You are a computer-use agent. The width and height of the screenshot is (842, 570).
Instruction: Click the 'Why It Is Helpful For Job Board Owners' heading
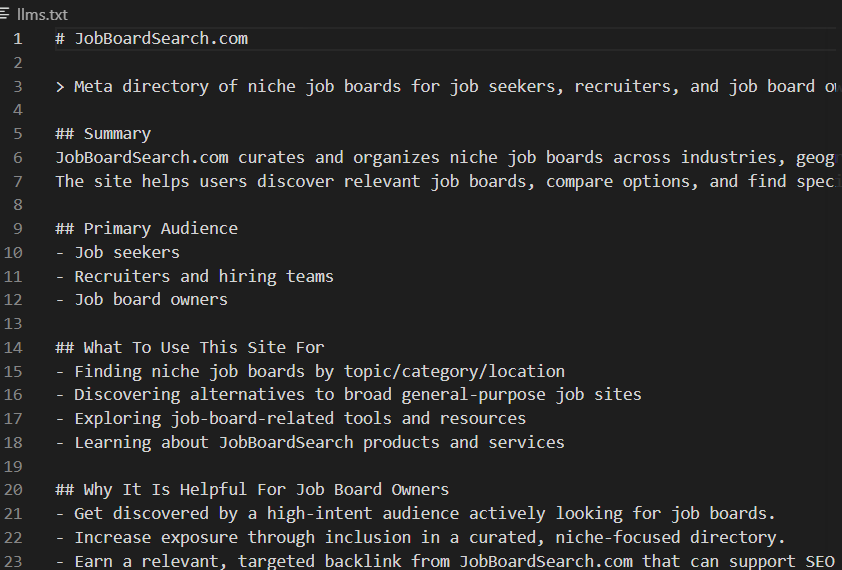(x=252, y=489)
